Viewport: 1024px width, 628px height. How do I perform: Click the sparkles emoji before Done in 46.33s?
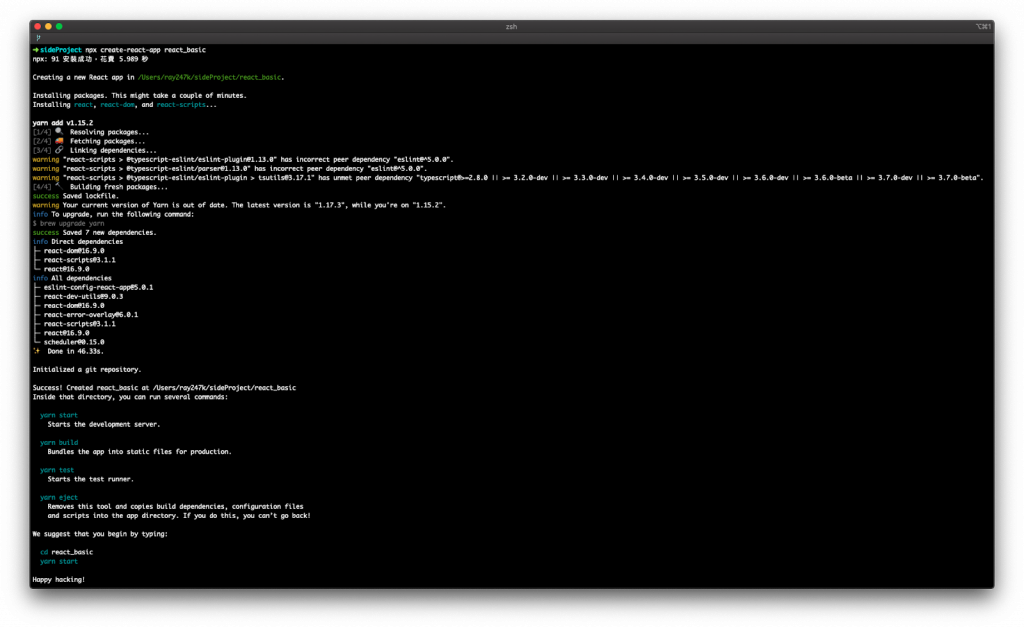(37, 351)
